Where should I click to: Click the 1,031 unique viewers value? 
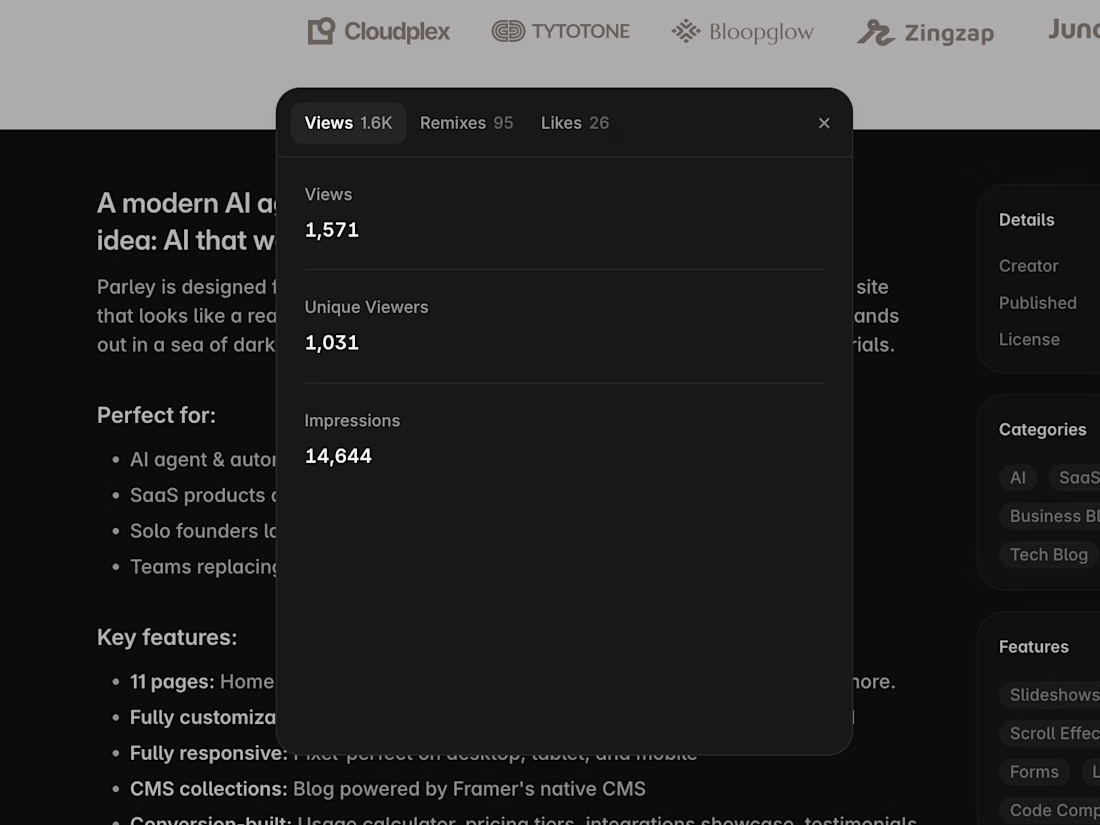click(x=332, y=343)
